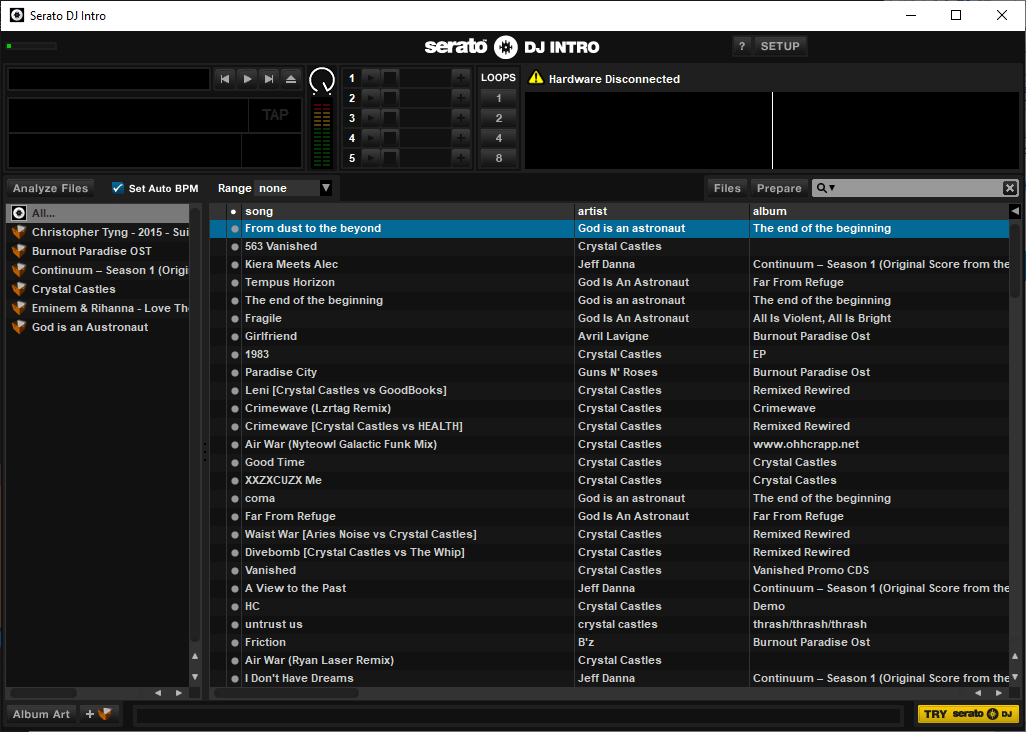This screenshot has width=1026, height=732.
Task: Sort library by the song column
Action: (407, 211)
